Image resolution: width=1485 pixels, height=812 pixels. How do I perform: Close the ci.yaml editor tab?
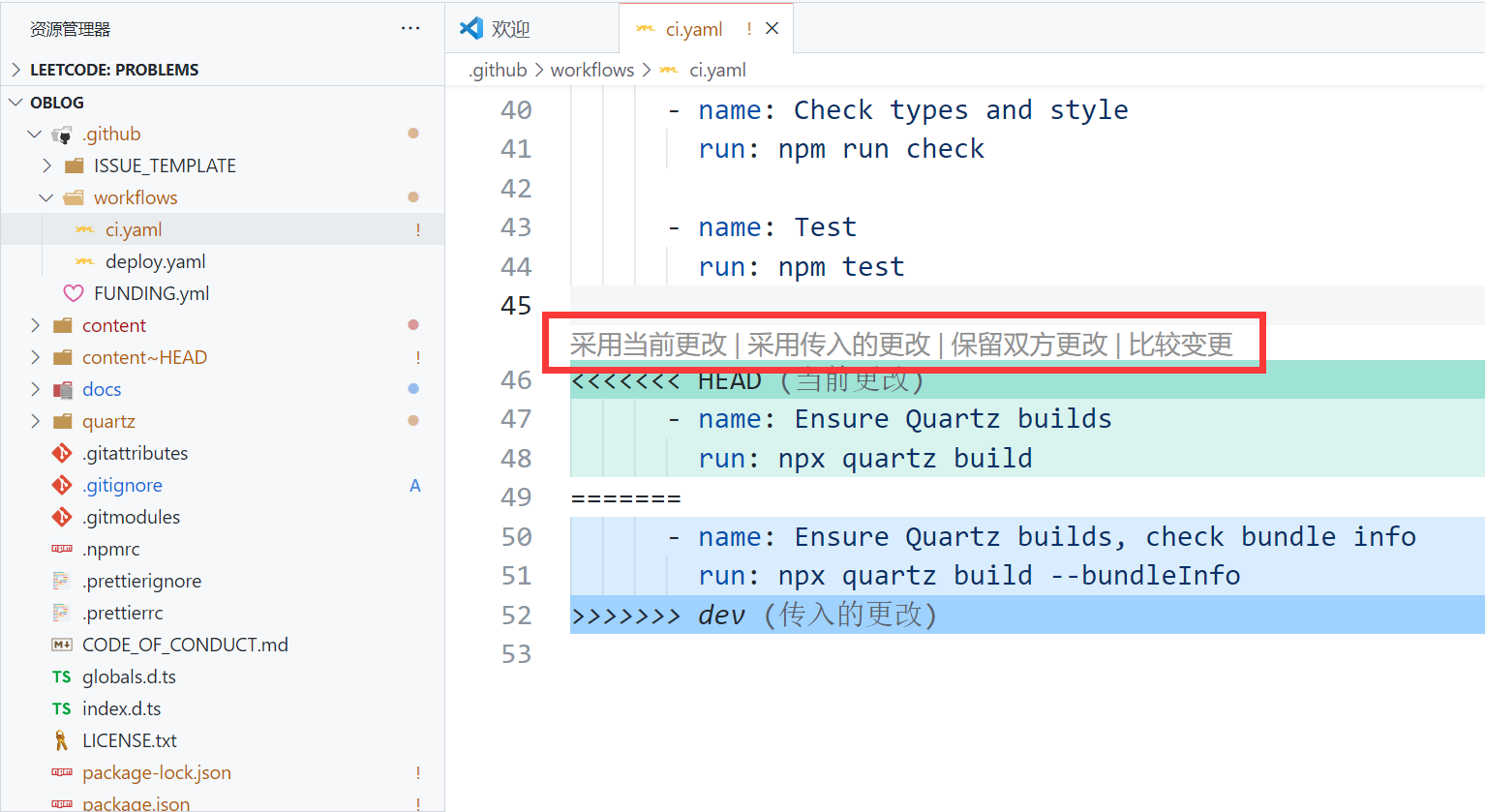(x=773, y=29)
